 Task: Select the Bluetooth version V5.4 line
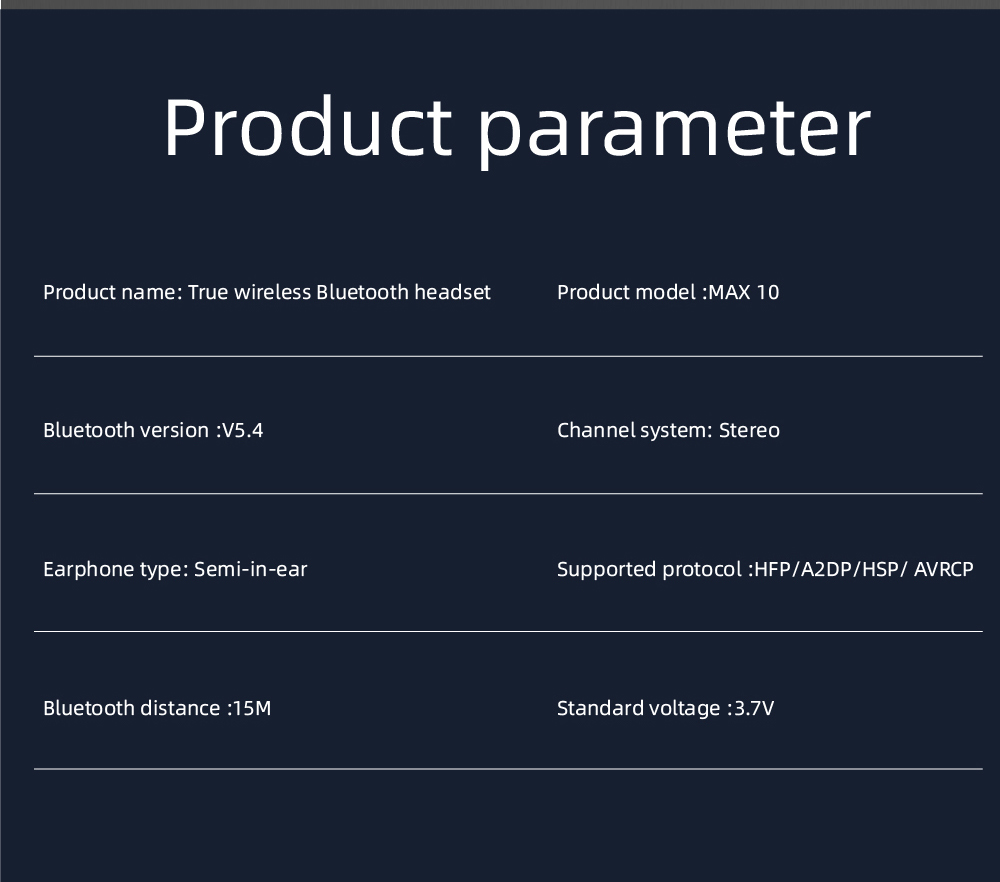(x=153, y=430)
